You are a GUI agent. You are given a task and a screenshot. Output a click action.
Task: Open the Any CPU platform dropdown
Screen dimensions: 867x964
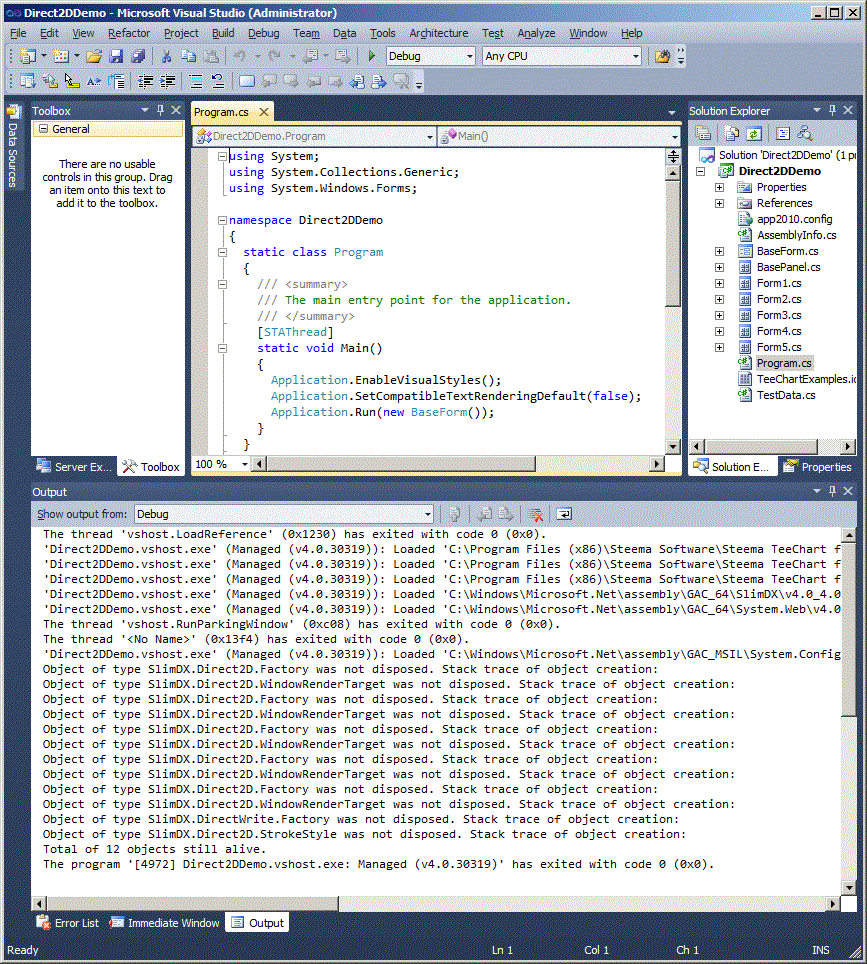pyautogui.click(x=561, y=56)
